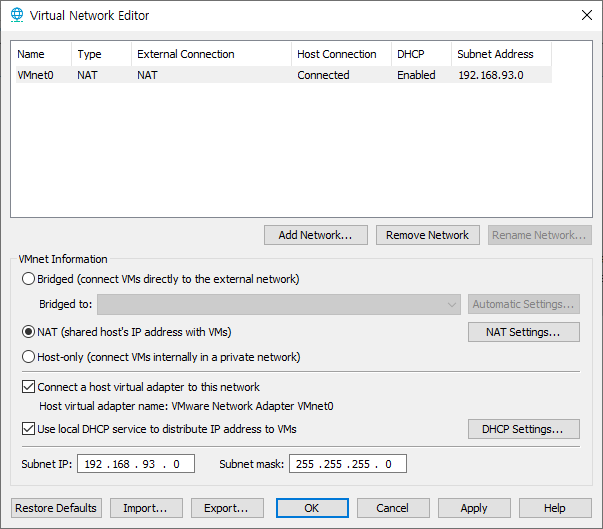Click NAT cell in External Connection column
603x529 pixels.
147,75
